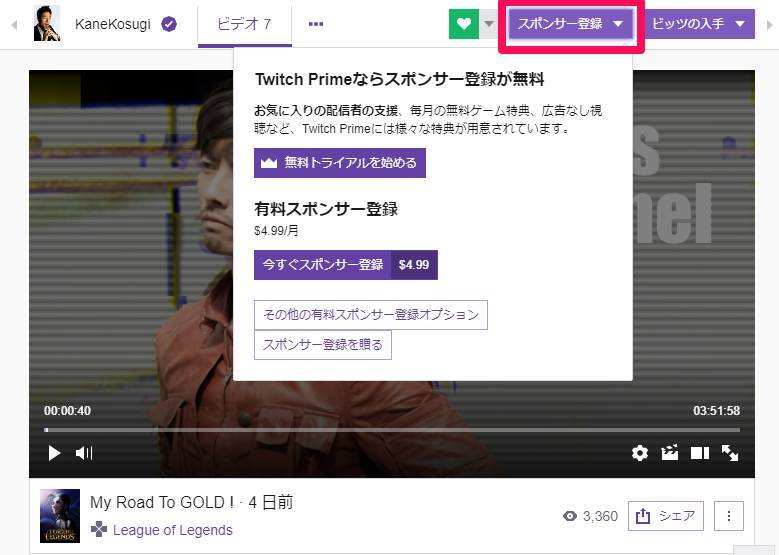This screenshot has width=779, height=555.
Task: Start the Twitch Prime 無料トライアルを始める button
Action: click(x=340, y=163)
